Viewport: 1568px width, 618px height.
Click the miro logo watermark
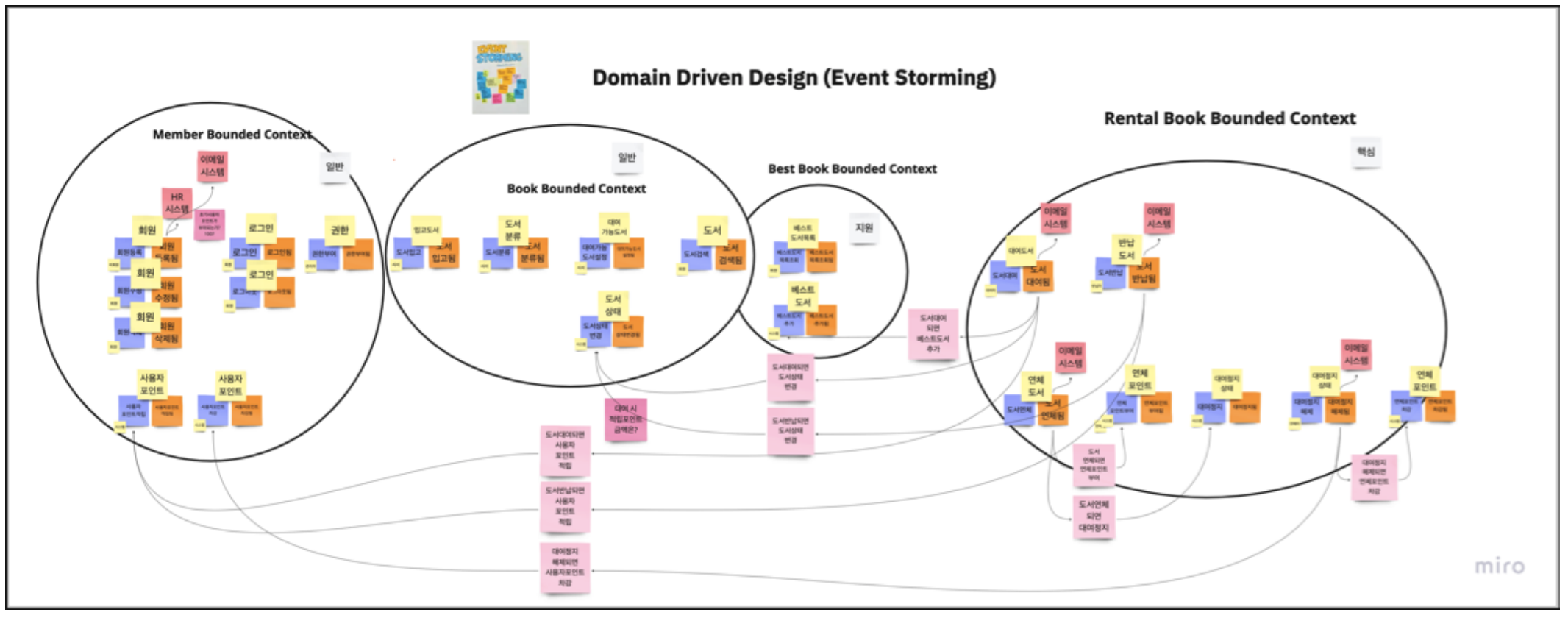[1500, 565]
